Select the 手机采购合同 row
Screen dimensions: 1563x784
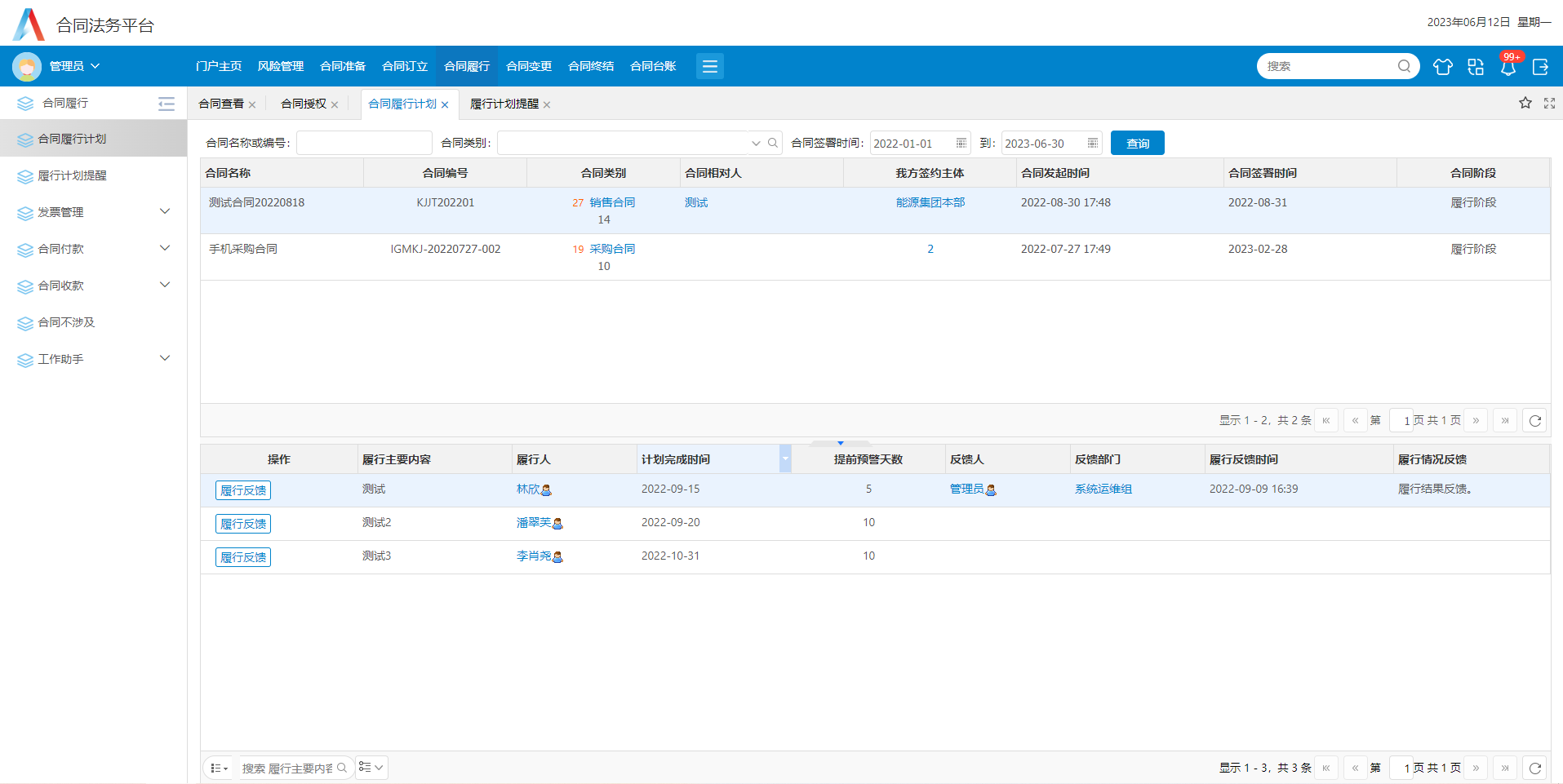(x=875, y=257)
